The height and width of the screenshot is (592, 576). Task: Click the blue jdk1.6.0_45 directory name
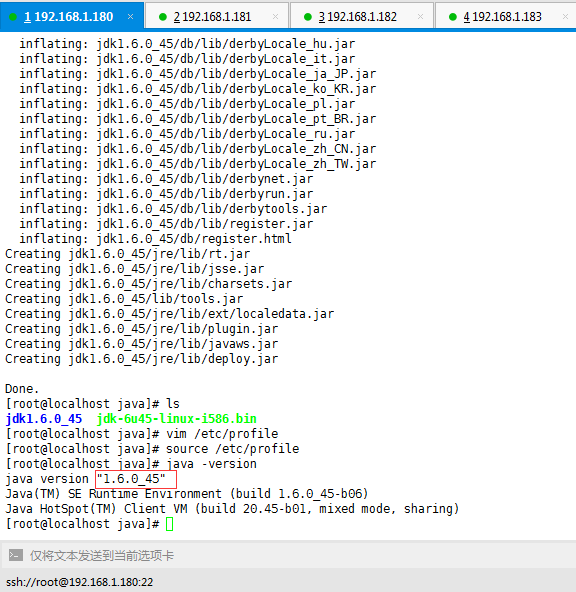[43, 419]
